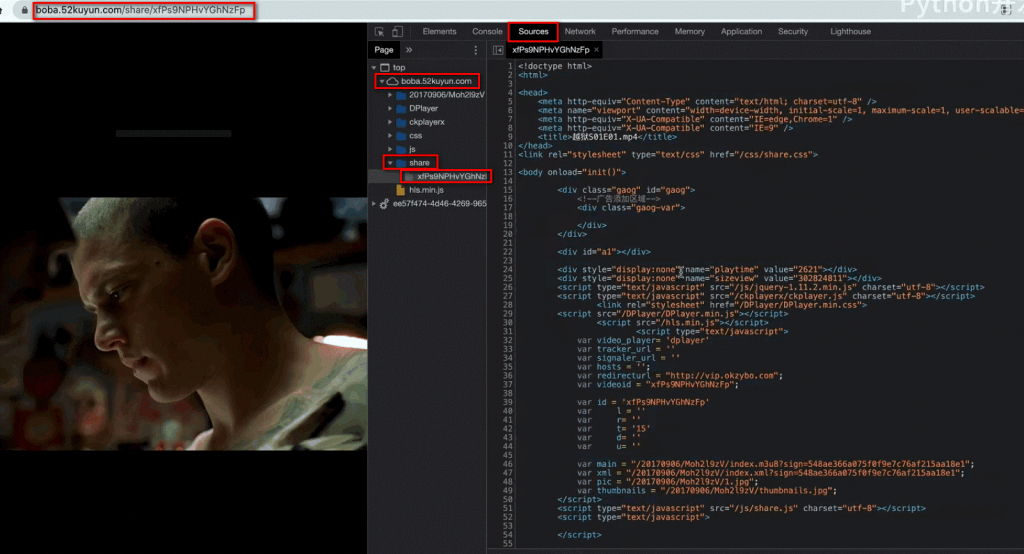Screen dimensions: 1024x554
Task: Click the js folder icon
Action: point(401,149)
